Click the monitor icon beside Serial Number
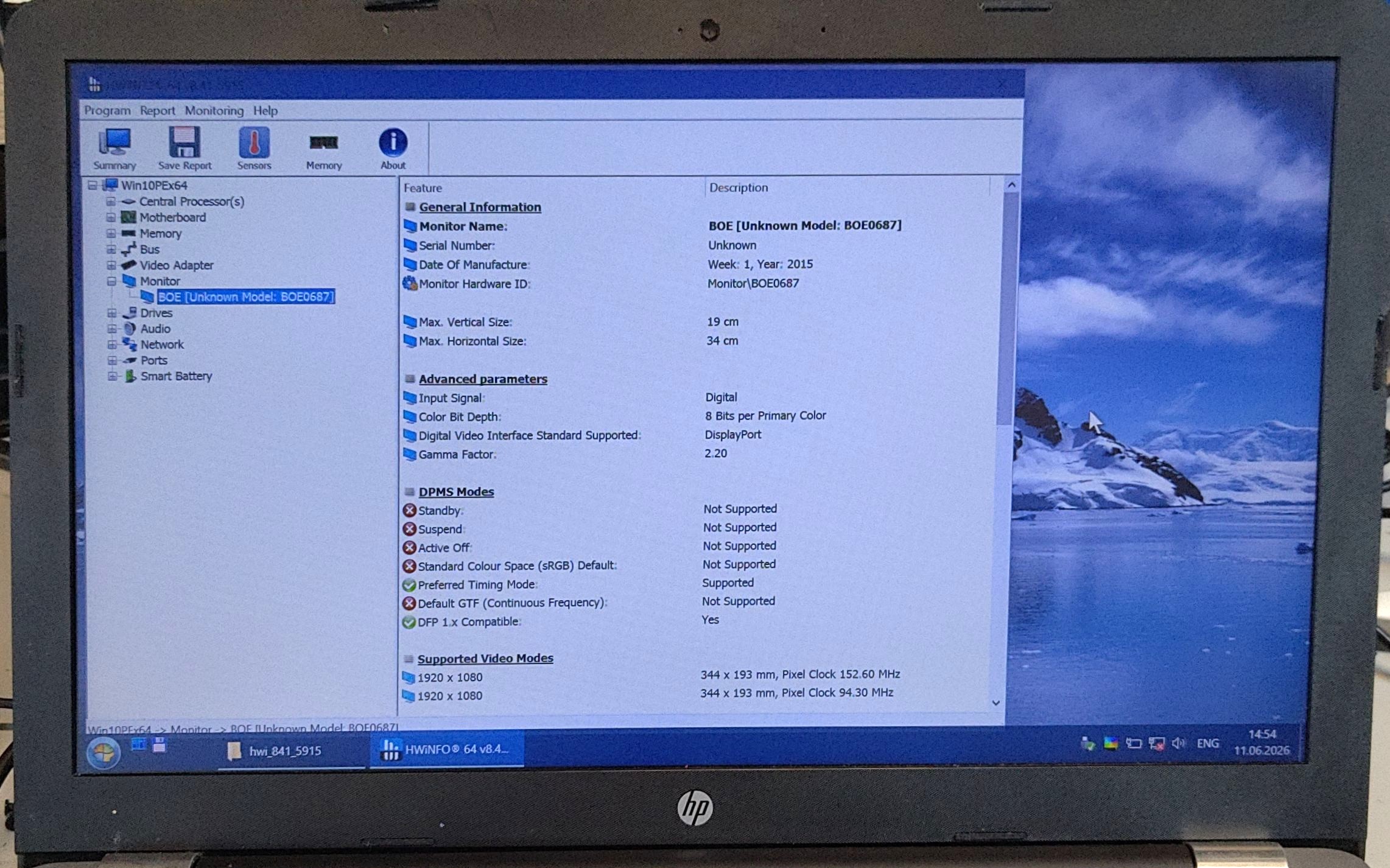The width and height of the screenshot is (1390, 868). click(410, 245)
